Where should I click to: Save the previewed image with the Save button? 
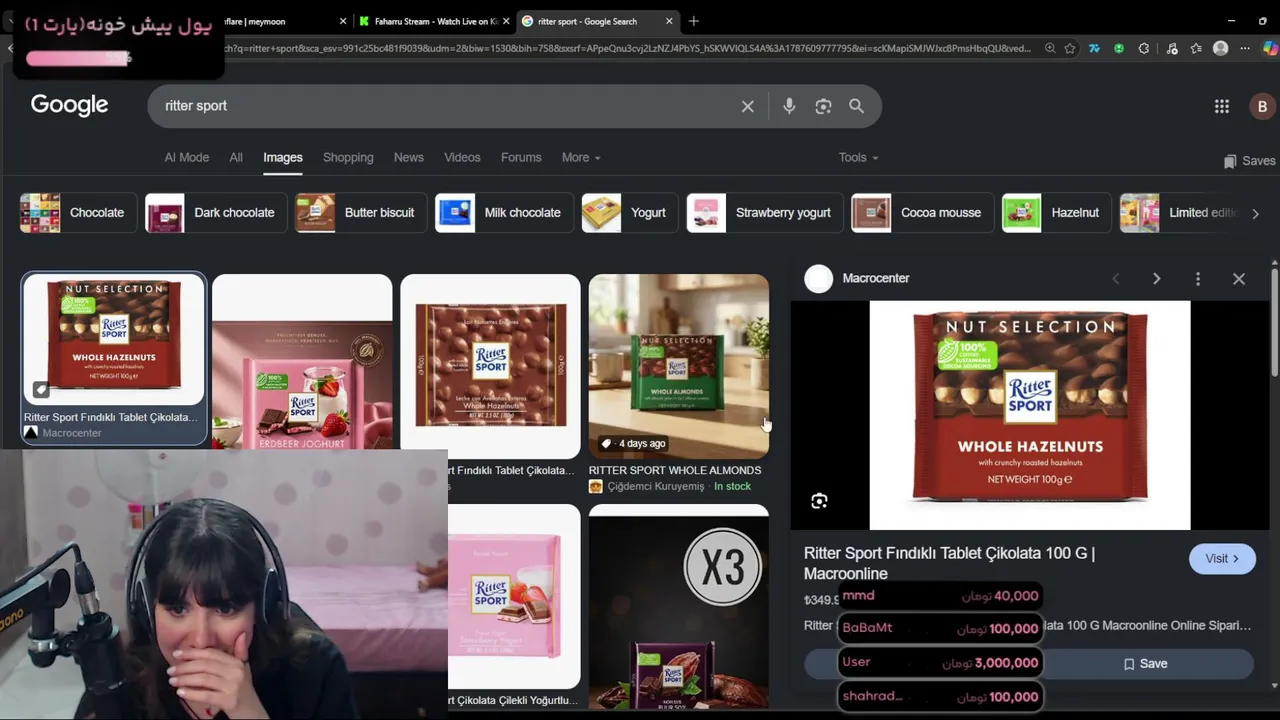1145,664
